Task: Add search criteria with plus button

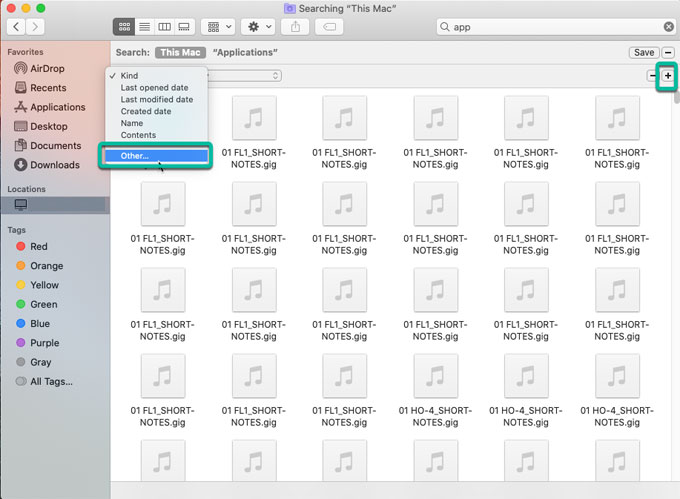Action: coord(667,75)
